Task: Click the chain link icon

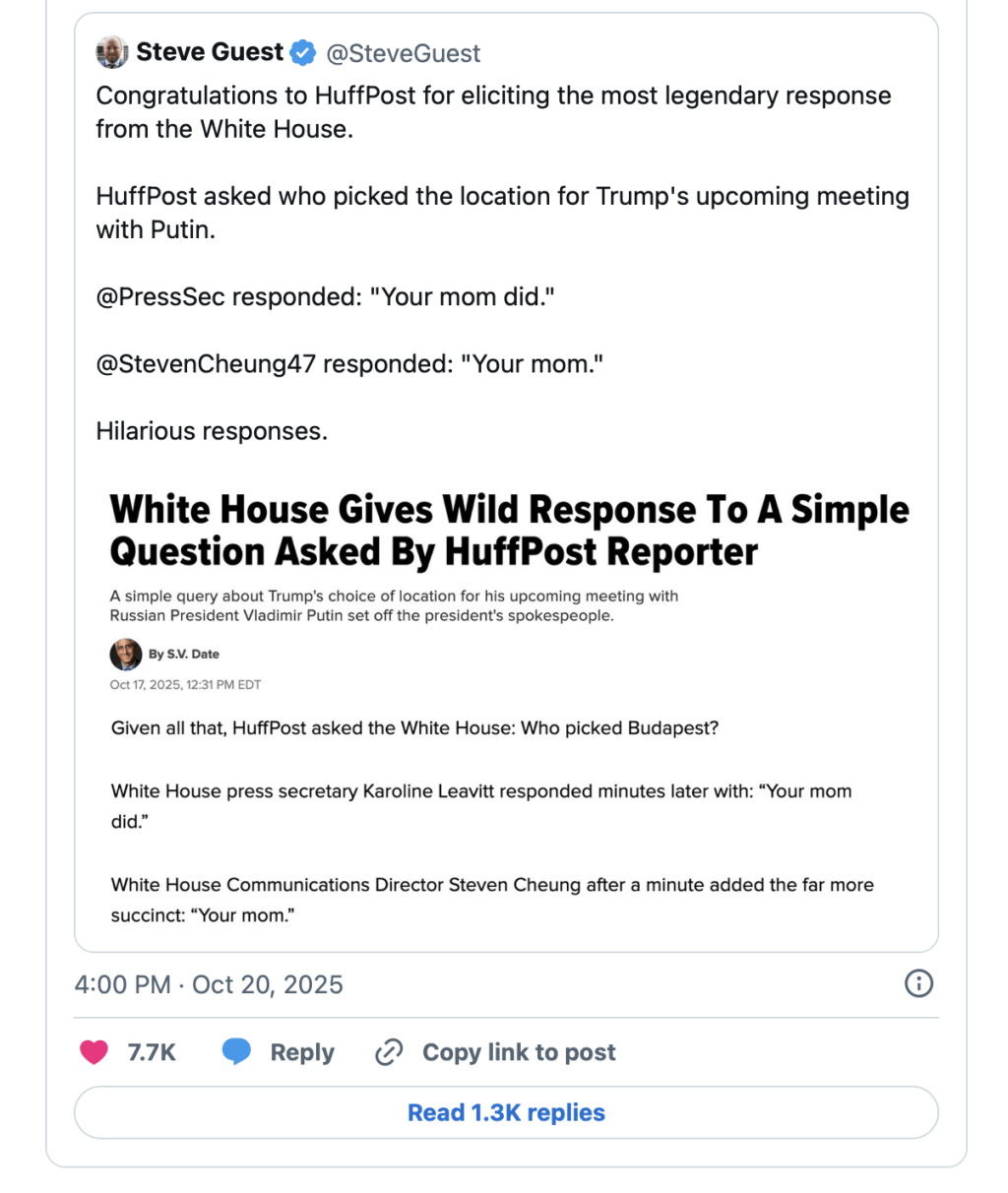Action: tap(389, 1052)
